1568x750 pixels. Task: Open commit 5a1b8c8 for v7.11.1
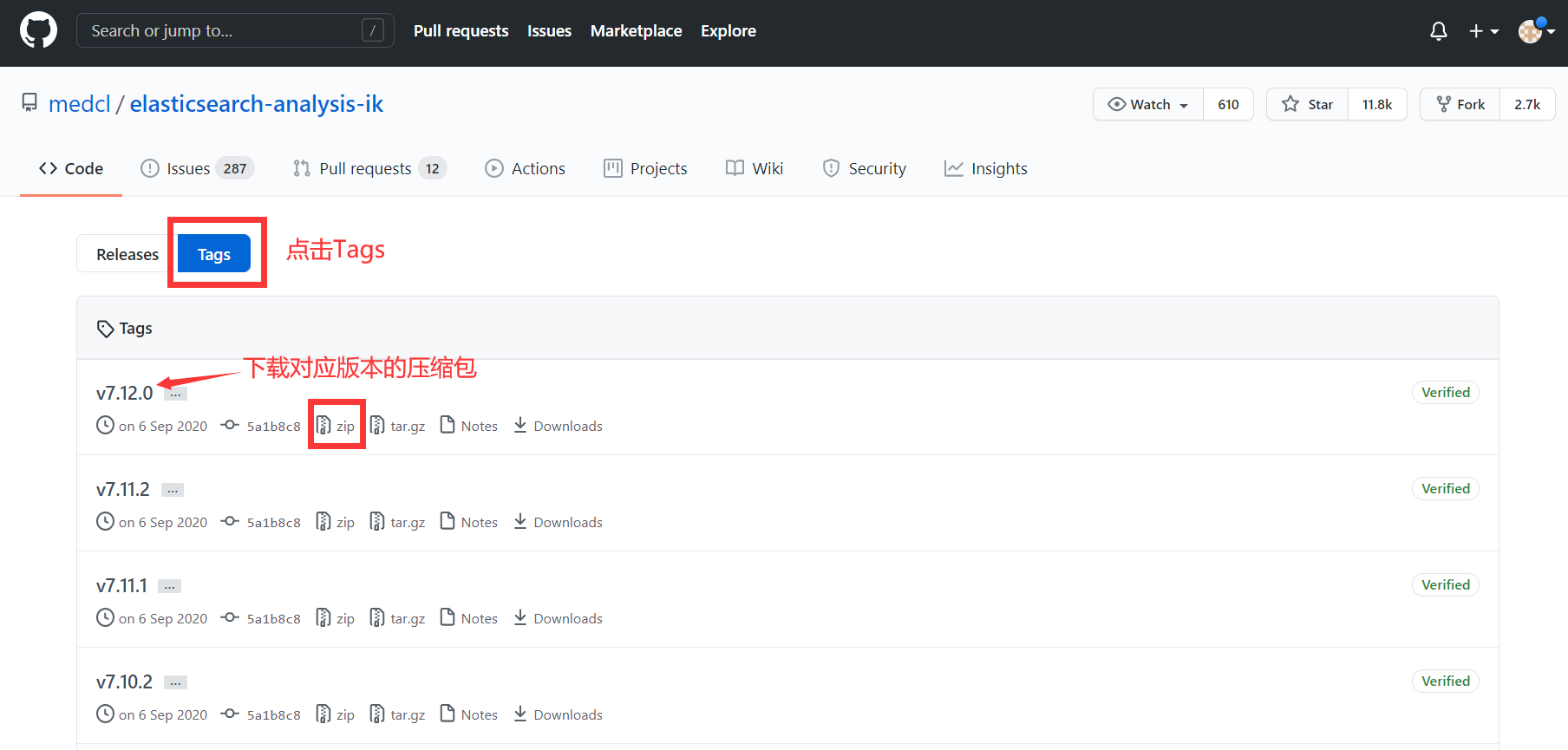pos(261,618)
